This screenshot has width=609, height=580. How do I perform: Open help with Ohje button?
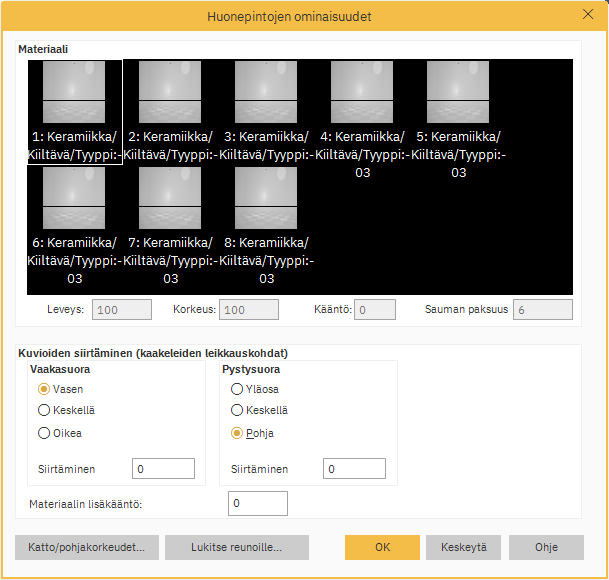pos(546,547)
